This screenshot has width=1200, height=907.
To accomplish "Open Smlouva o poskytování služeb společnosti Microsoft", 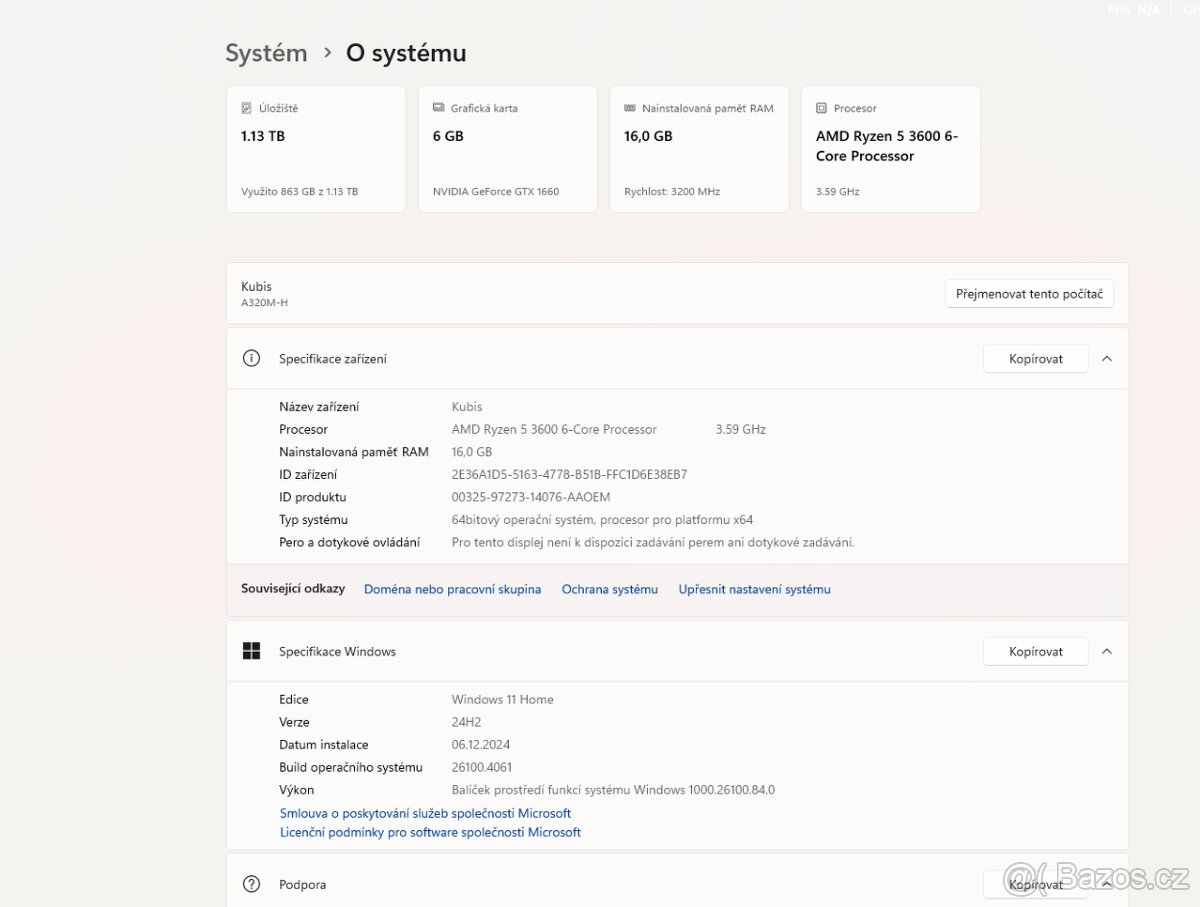I will tap(426, 813).
